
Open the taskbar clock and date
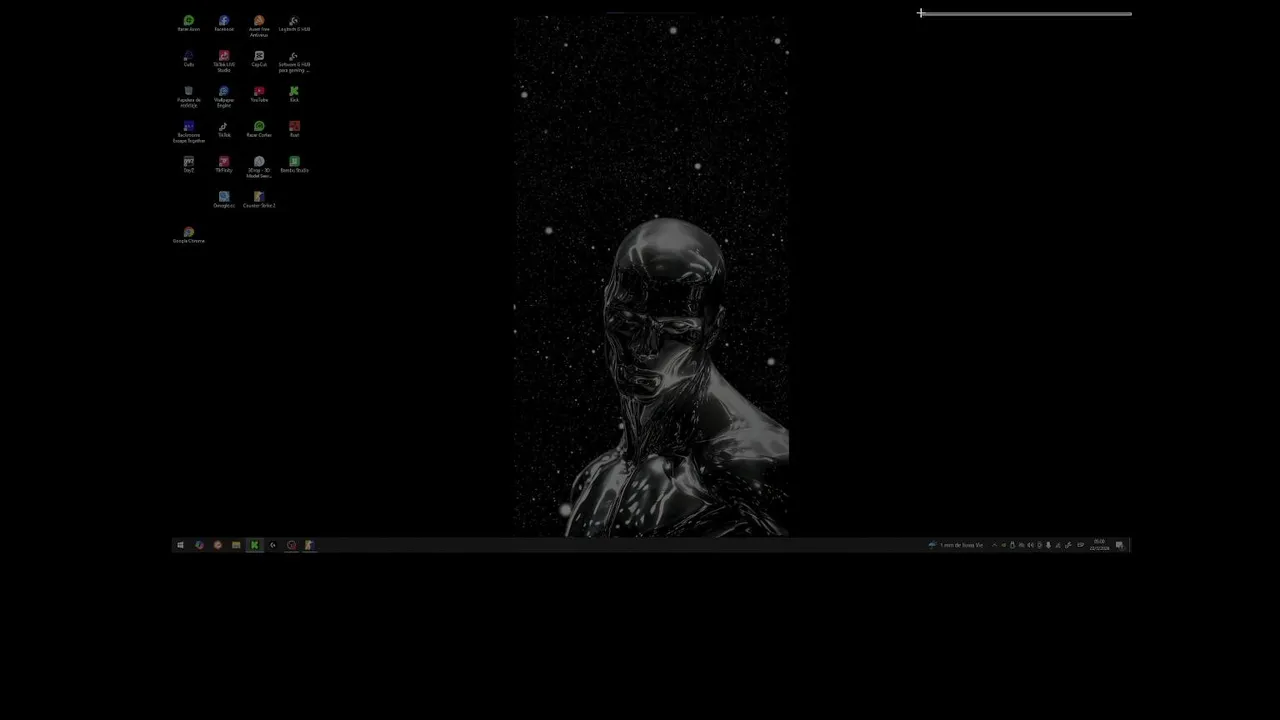(x=1099, y=545)
